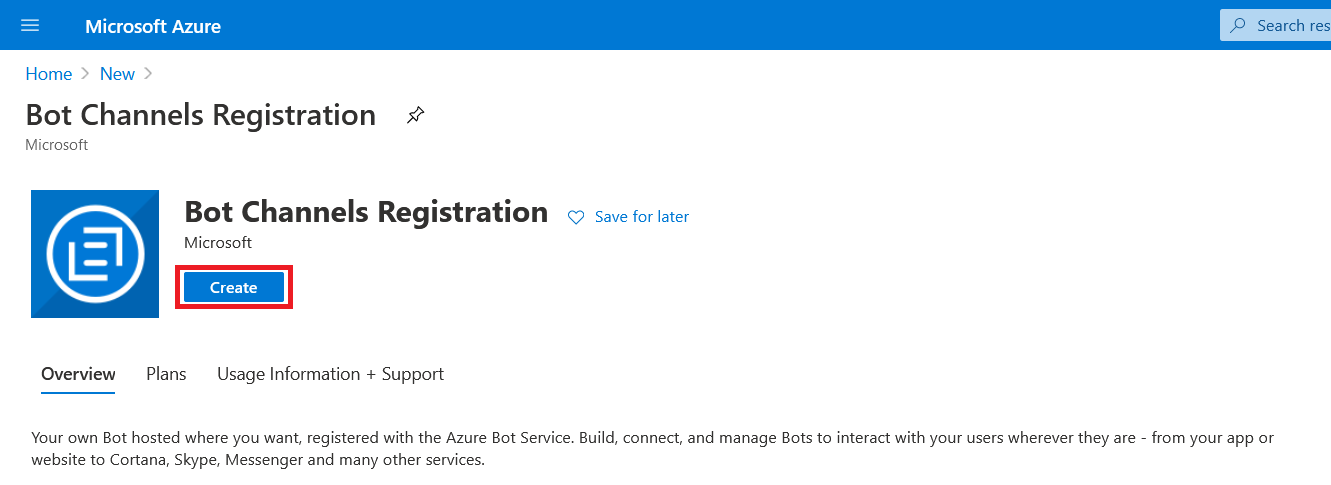The image size is (1331, 485).
Task: Click the large Bot Channels Registration heading
Action: click(x=366, y=212)
